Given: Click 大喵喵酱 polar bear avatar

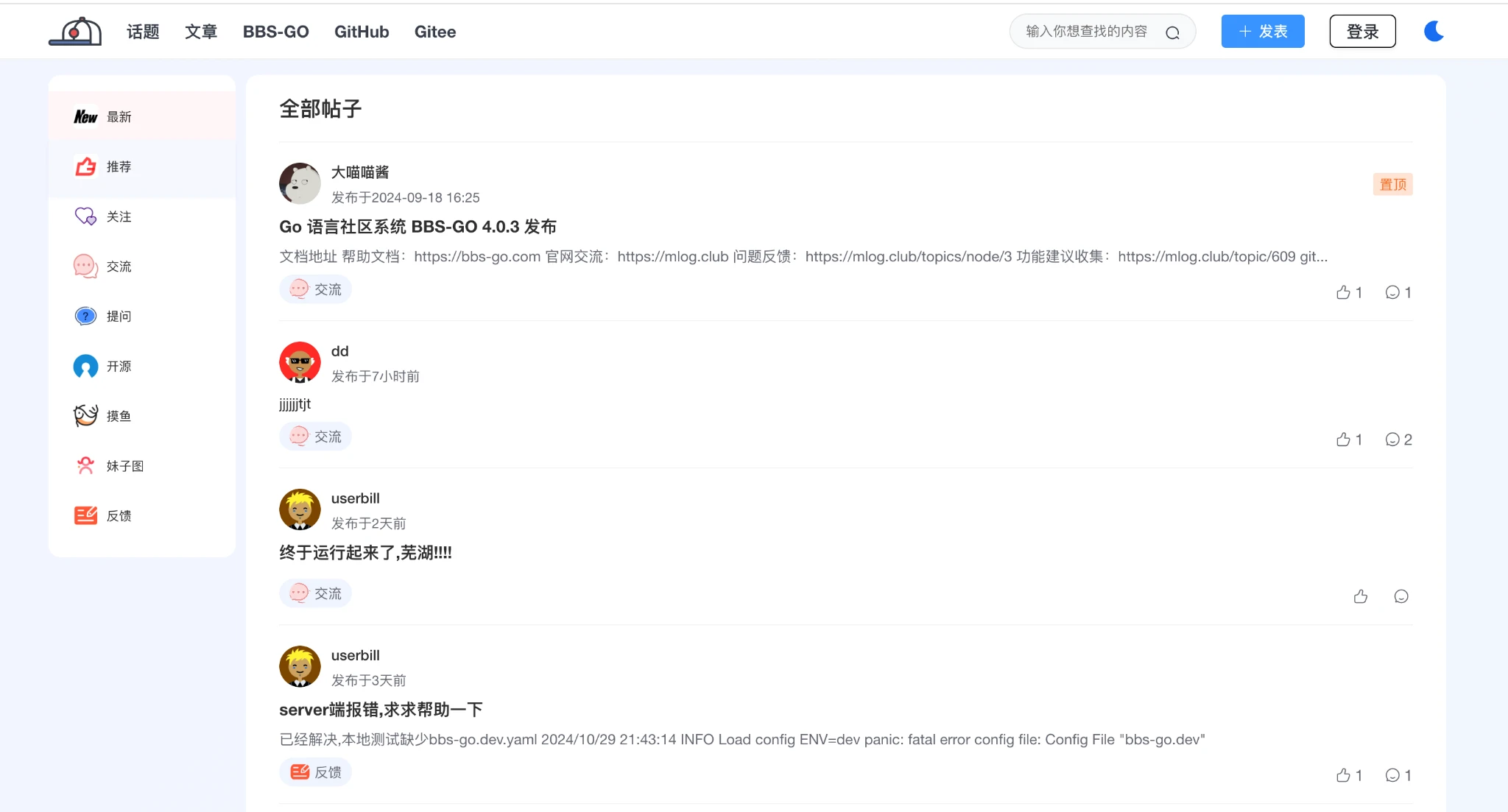Looking at the screenshot, I should click(x=300, y=183).
